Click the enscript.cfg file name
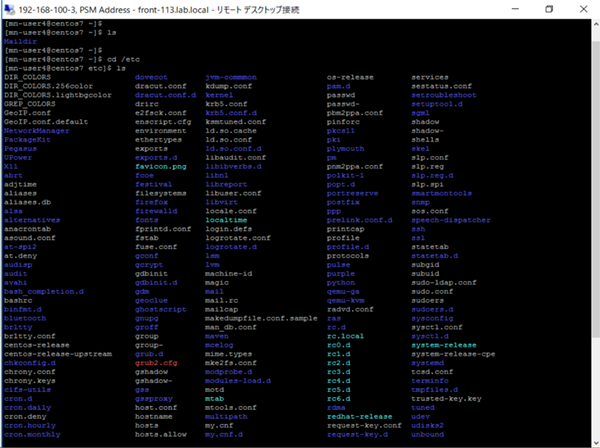The image size is (600, 448). tap(163, 122)
